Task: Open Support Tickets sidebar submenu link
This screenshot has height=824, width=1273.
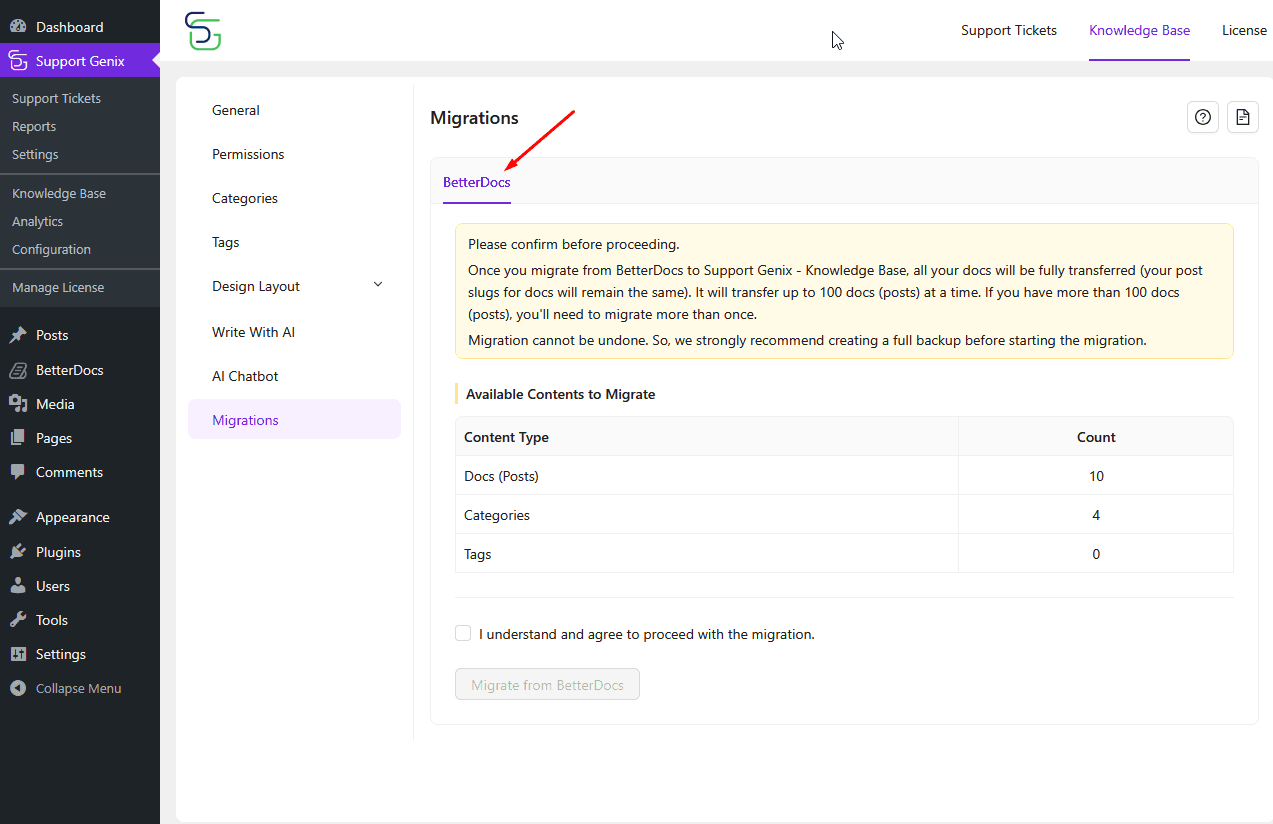Action: click(56, 98)
